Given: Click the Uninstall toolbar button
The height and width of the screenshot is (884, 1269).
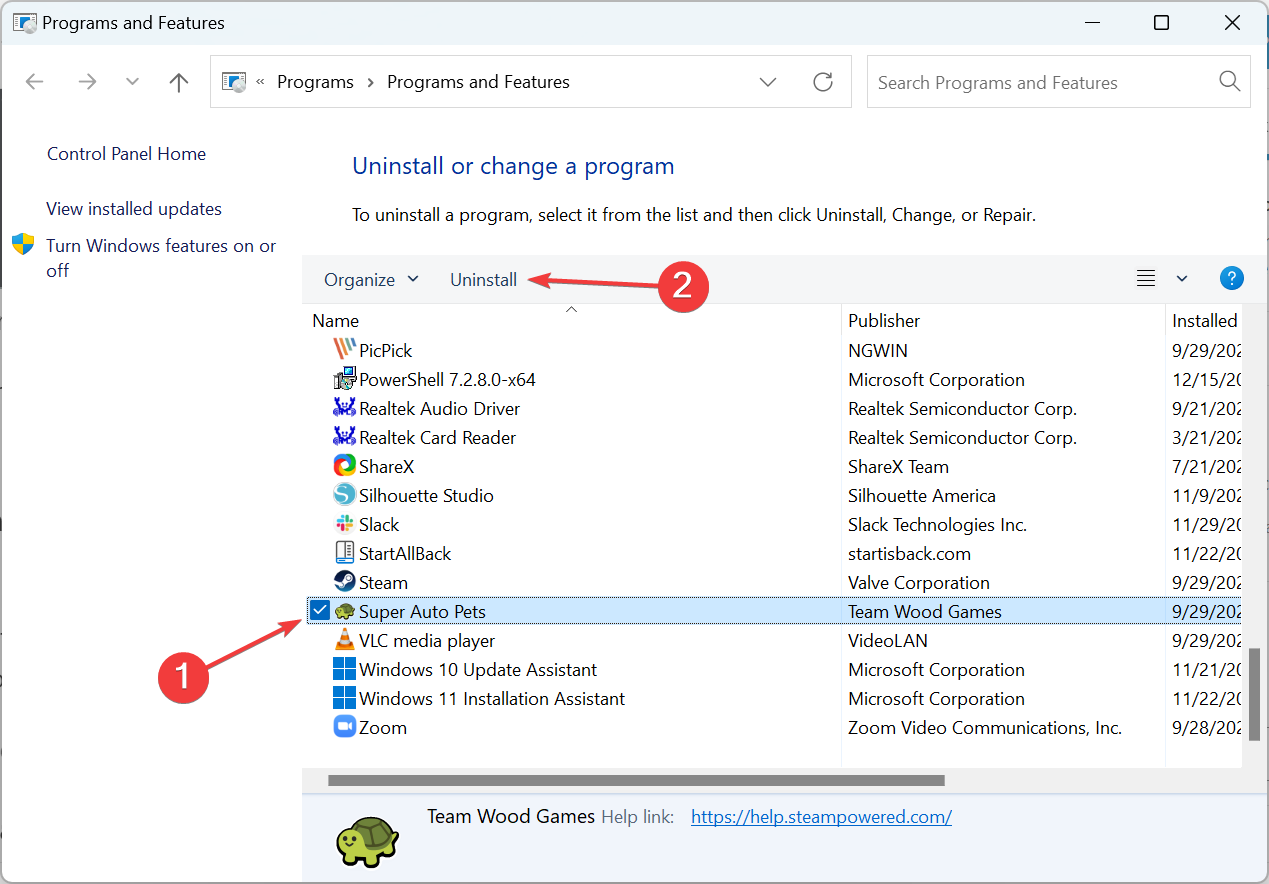Looking at the screenshot, I should pos(484,280).
